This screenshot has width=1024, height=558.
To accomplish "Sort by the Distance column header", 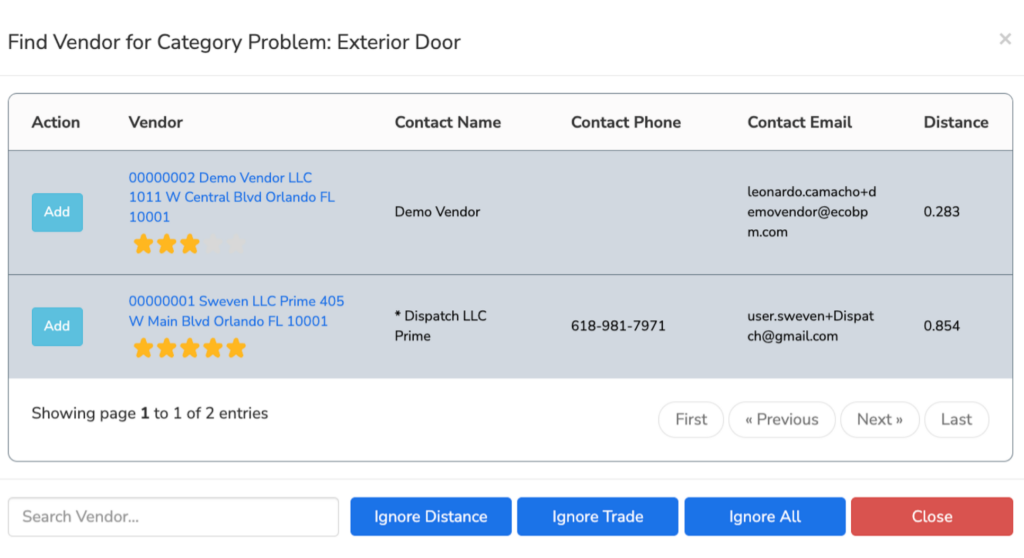I will 955,122.
